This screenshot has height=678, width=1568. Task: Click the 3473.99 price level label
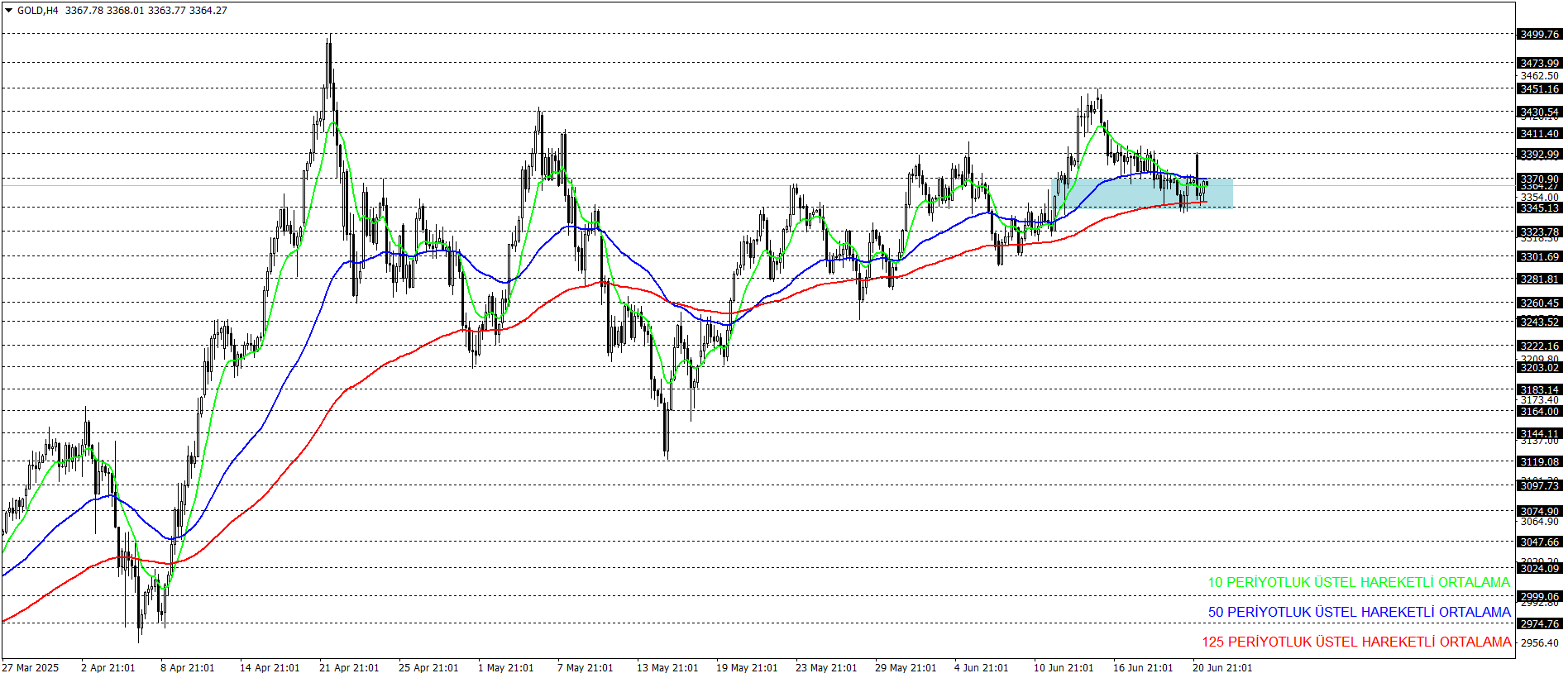click(x=1540, y=63)
